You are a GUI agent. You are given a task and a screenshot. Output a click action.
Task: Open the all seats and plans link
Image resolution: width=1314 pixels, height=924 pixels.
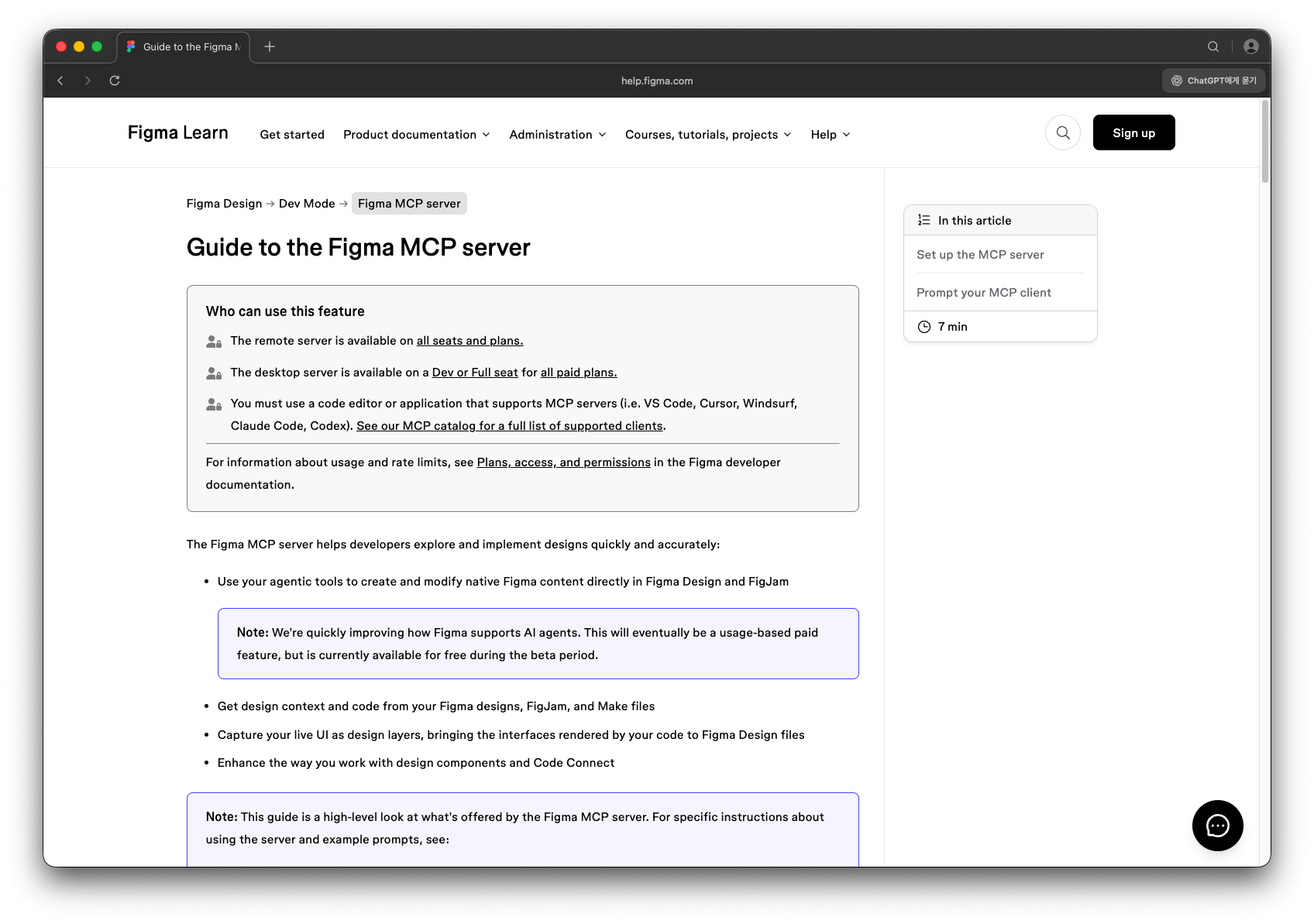pyautogui.click(x=470, y=341)
